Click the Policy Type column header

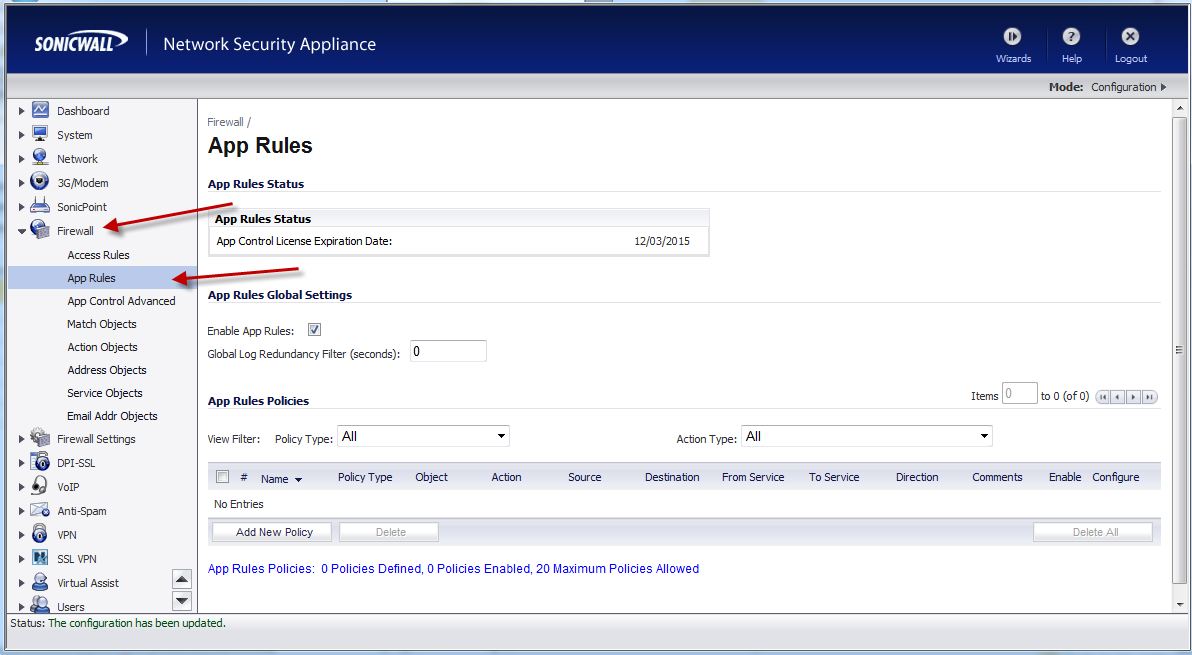click(x=365, y=477)
